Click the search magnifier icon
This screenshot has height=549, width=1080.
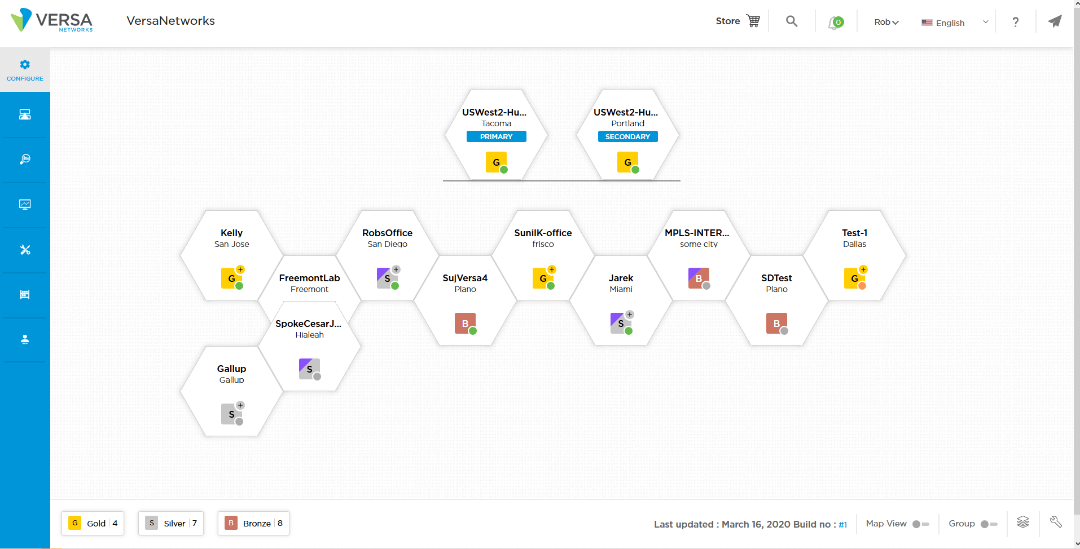[792, 21]
